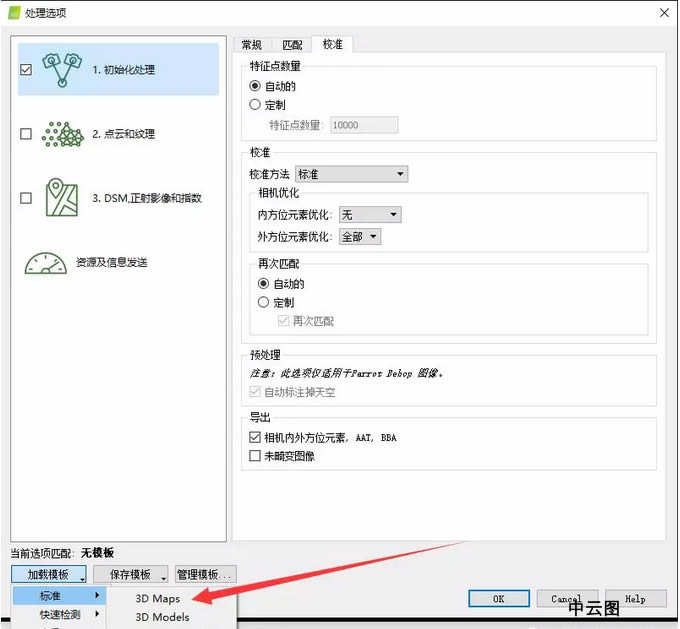Switch to the 校准 tab

[333, 44]
